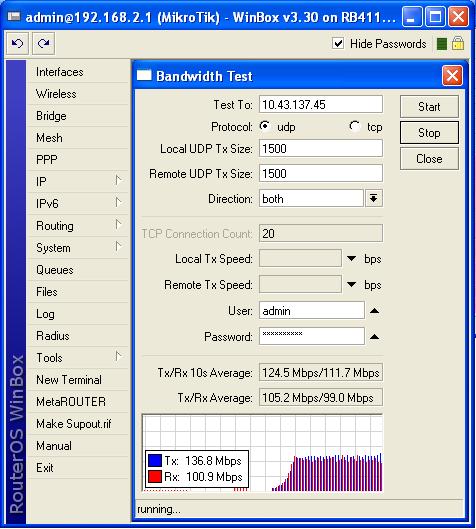Image resolution: width=476 pixels, height=529 pixels.
Task: Click the redo arrow toolbar icon
Action: click(x=44, y=44)
